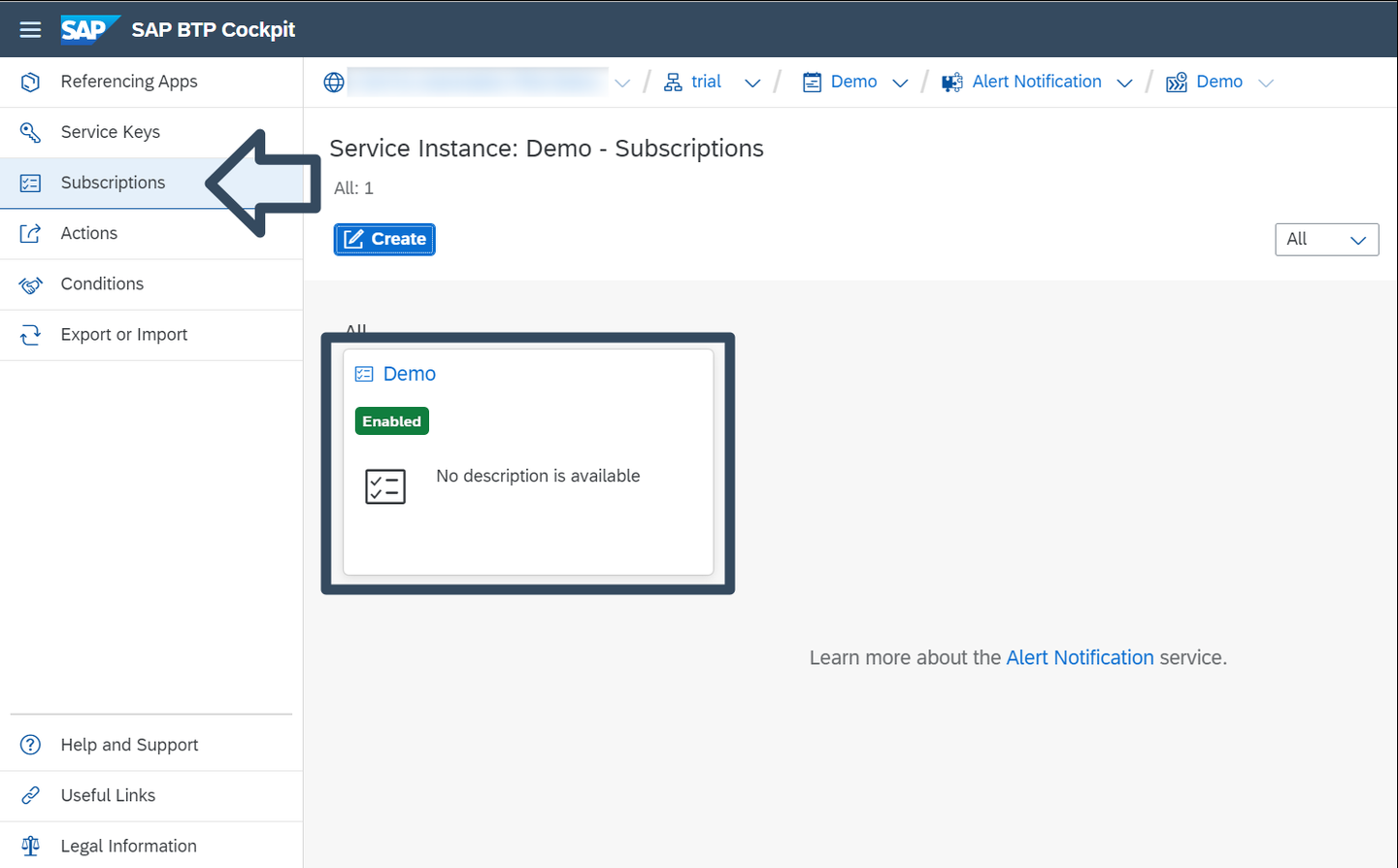
Task: Expand the Alert Notification breadcrumb dropdown arrow
Action: (1124, 83)
